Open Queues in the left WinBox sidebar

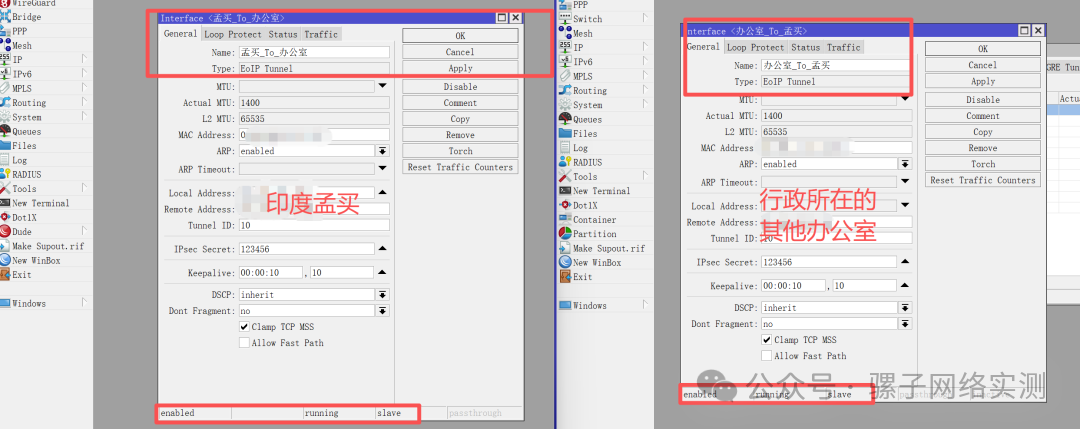click(x=26, y=132)
